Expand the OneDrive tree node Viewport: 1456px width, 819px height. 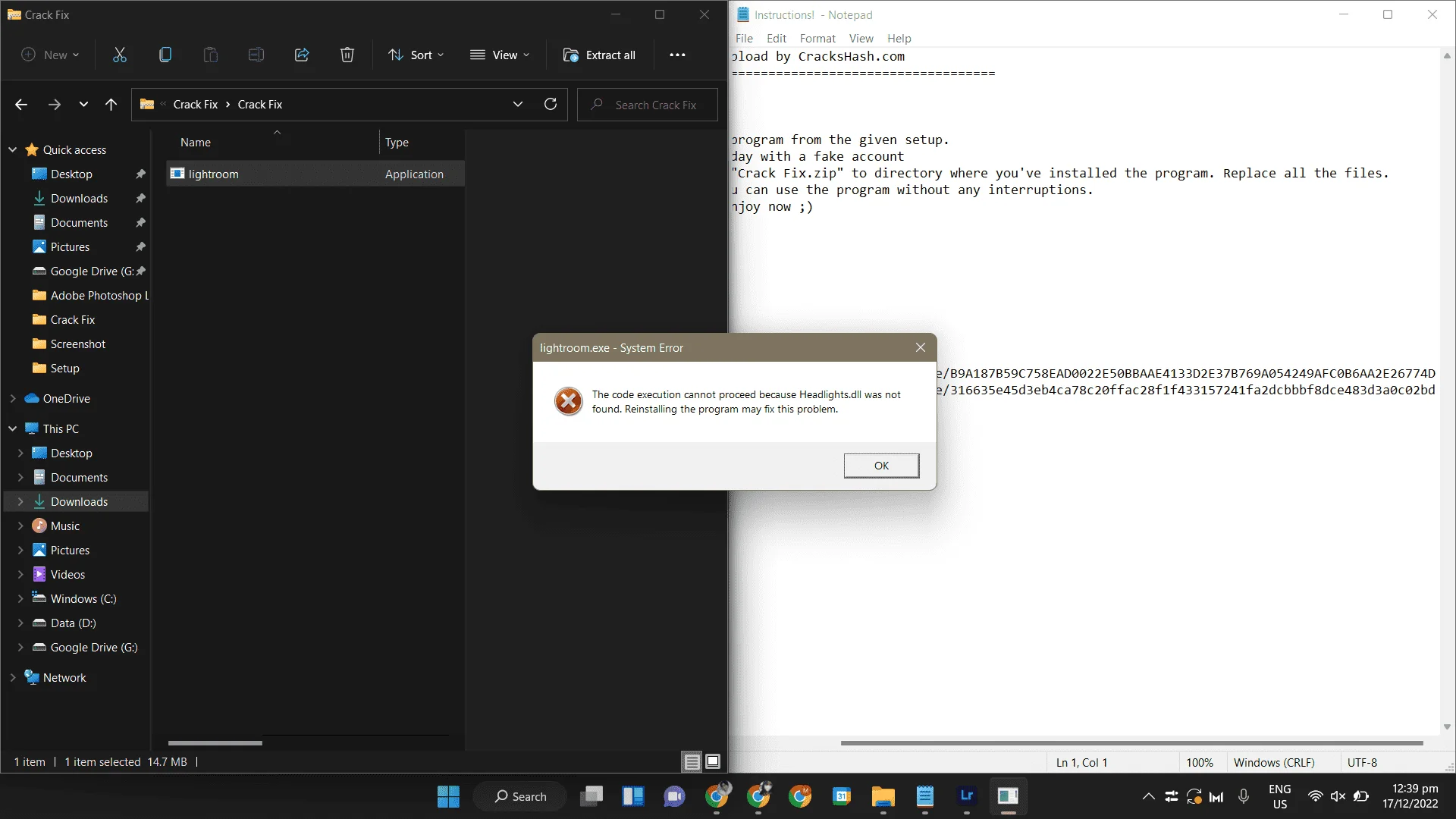click(x=13, y=398)
